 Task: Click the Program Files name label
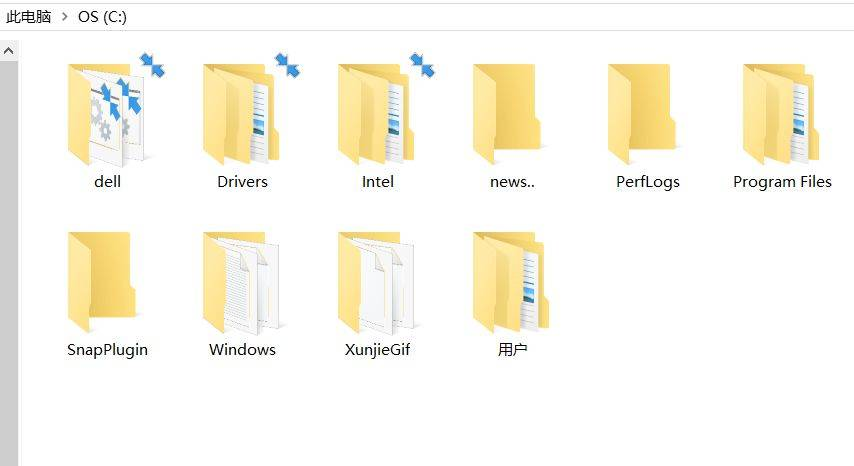(x=782, y=182)
